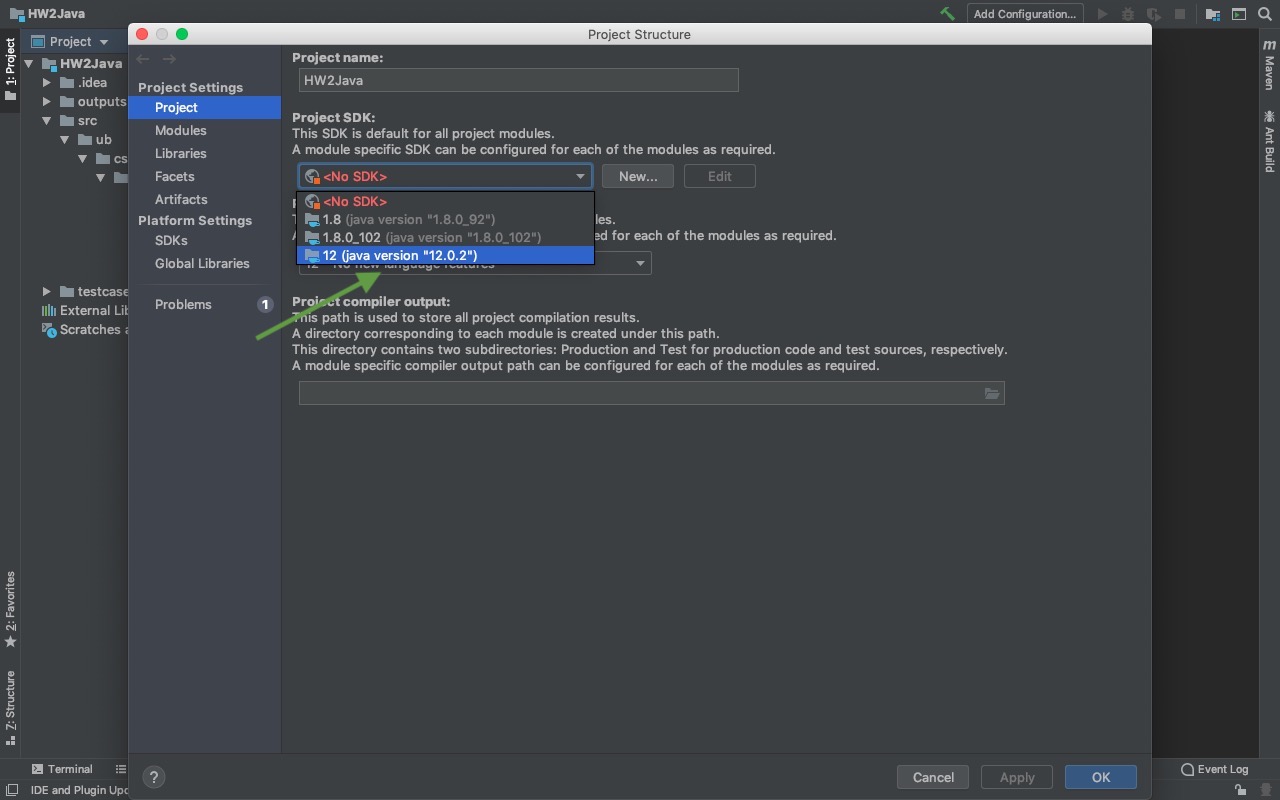
Task: Open the Maven tool window
Action: (1269, 66)
